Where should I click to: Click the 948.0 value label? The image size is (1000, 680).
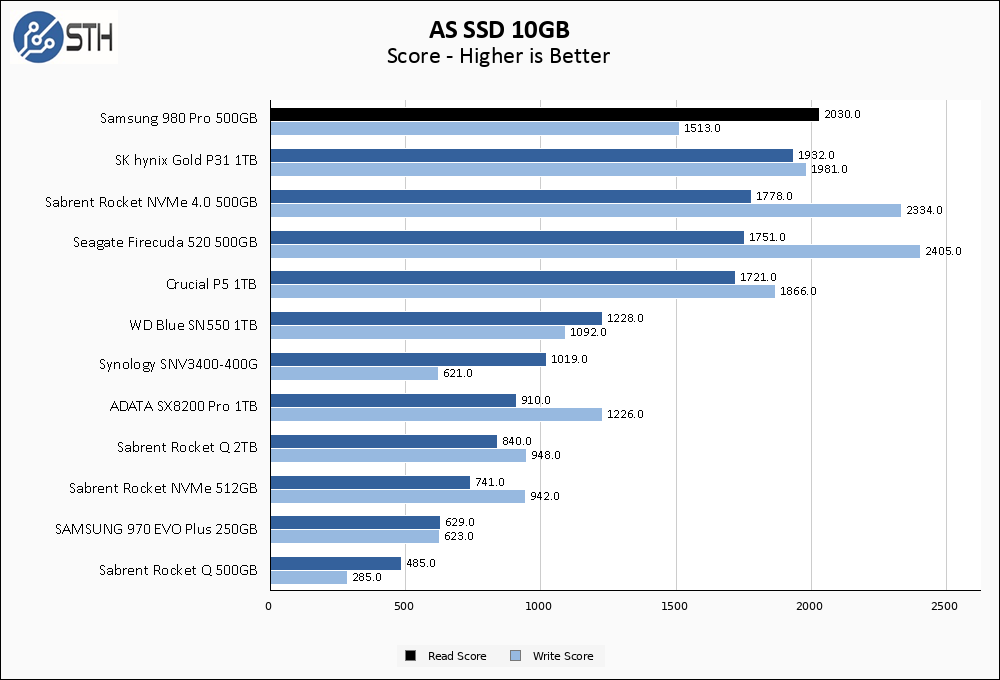pyautogui.click(x=546, y=455)
